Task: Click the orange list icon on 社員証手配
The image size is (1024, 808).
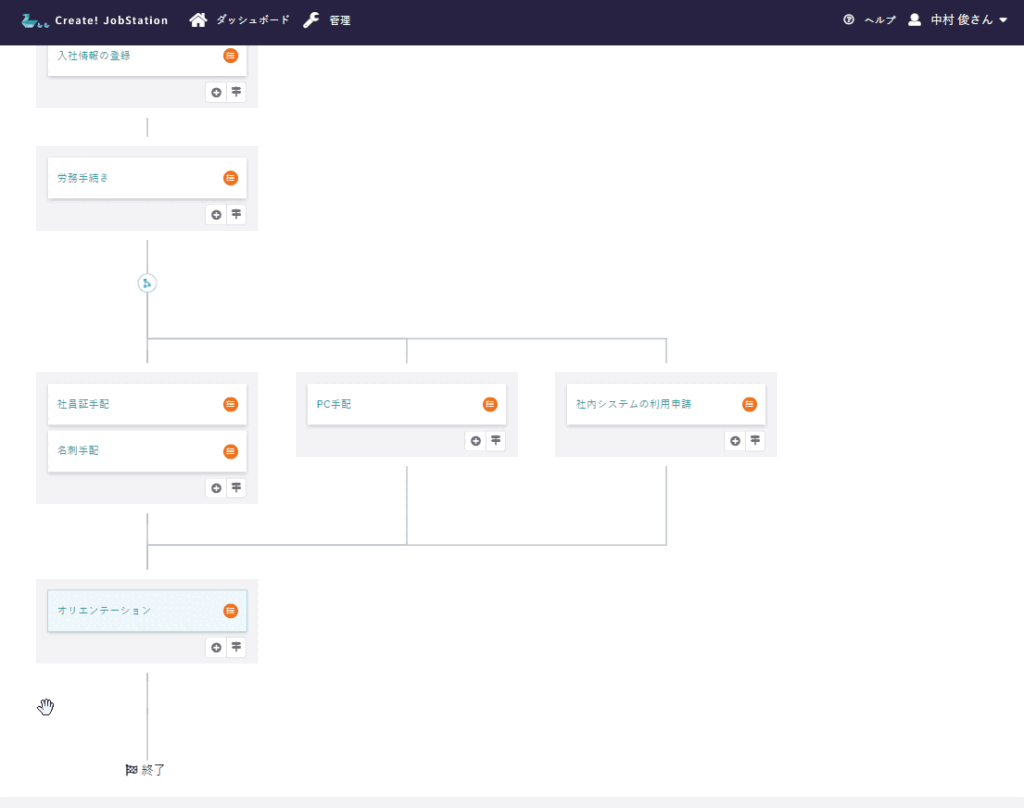Action: [231, 404]
